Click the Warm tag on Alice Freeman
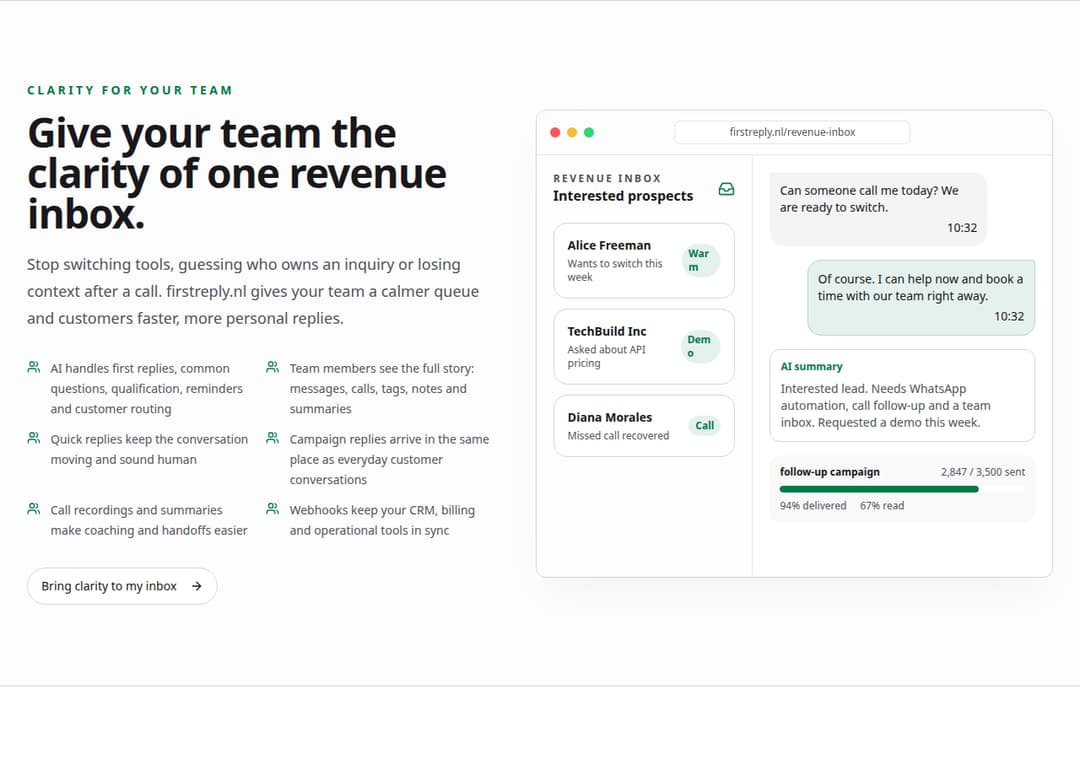This screenshot has width=1080, height=759. [x=700, y=260]
